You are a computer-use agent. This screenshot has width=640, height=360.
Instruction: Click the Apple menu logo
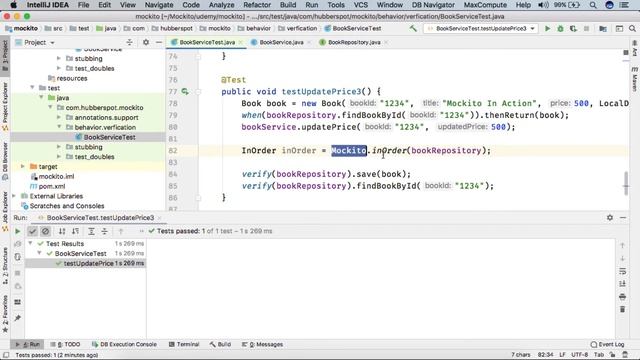pyautogui.click(x=13, y=5)
